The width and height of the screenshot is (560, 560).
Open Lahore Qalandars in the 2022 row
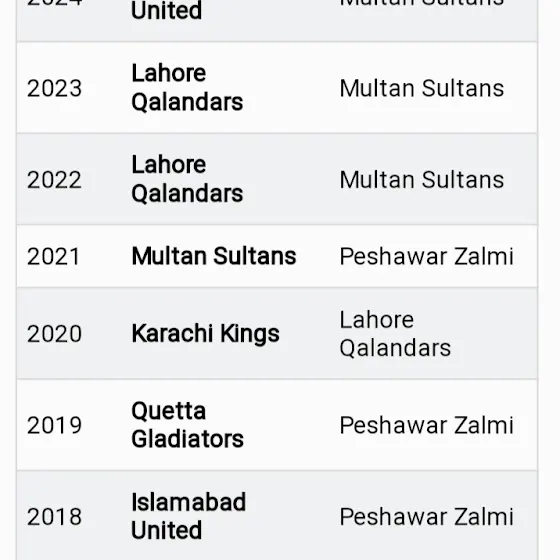point(187,179)
